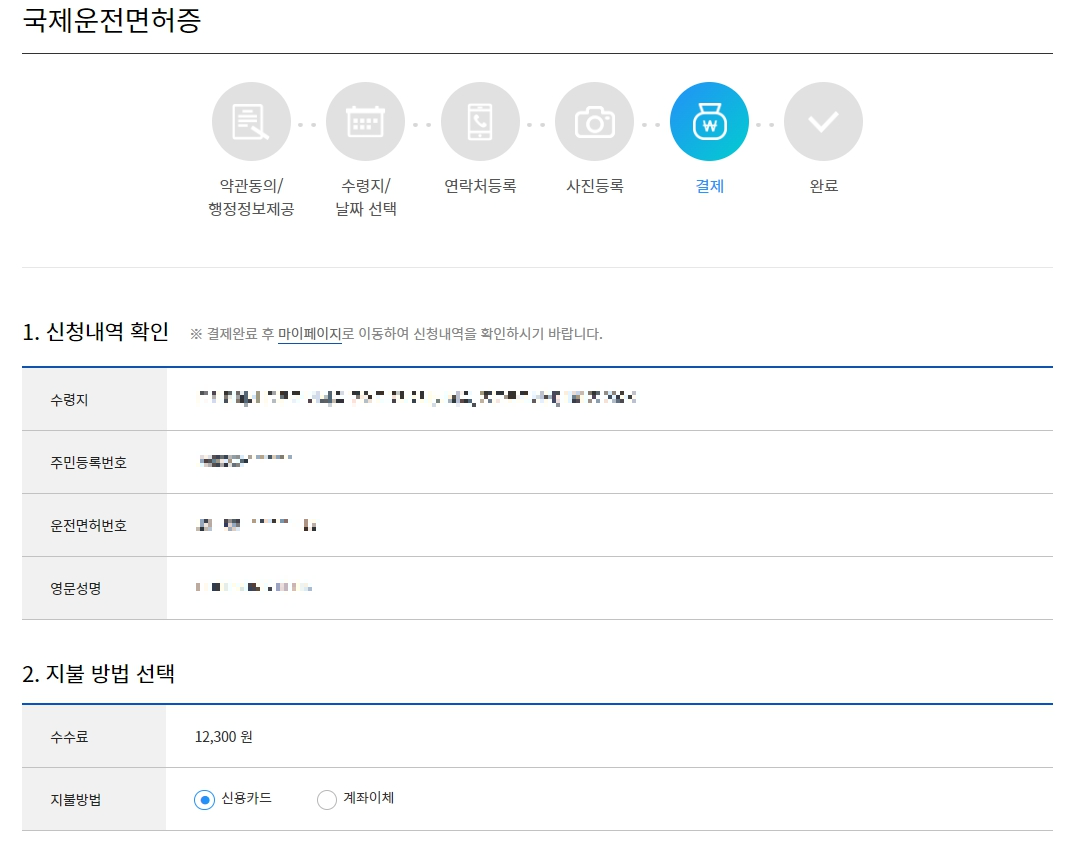
Task: Open the 마이페이지 link
Action: click(x=310, y=334)
